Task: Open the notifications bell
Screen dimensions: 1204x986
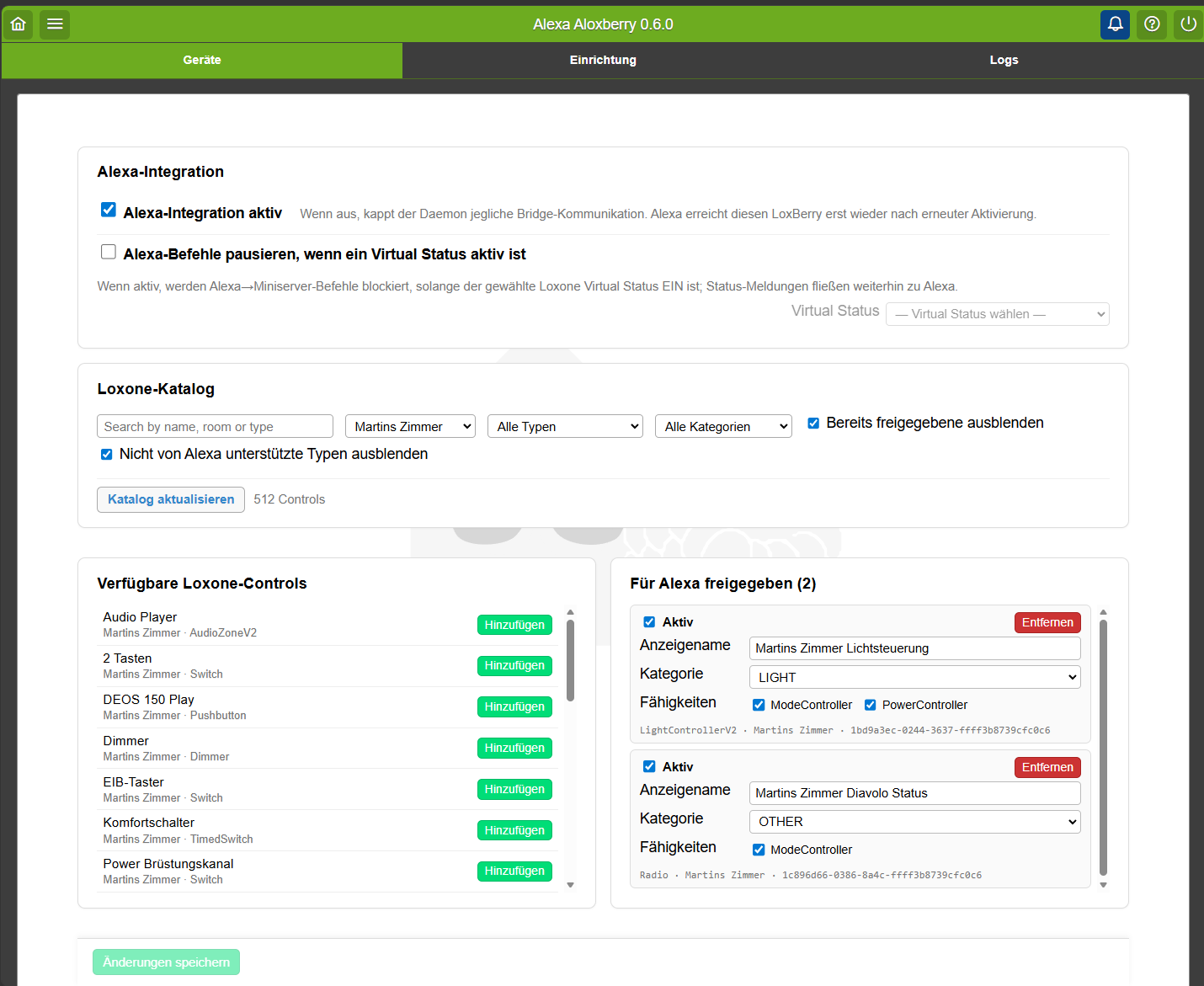Action: (1115, 24)
